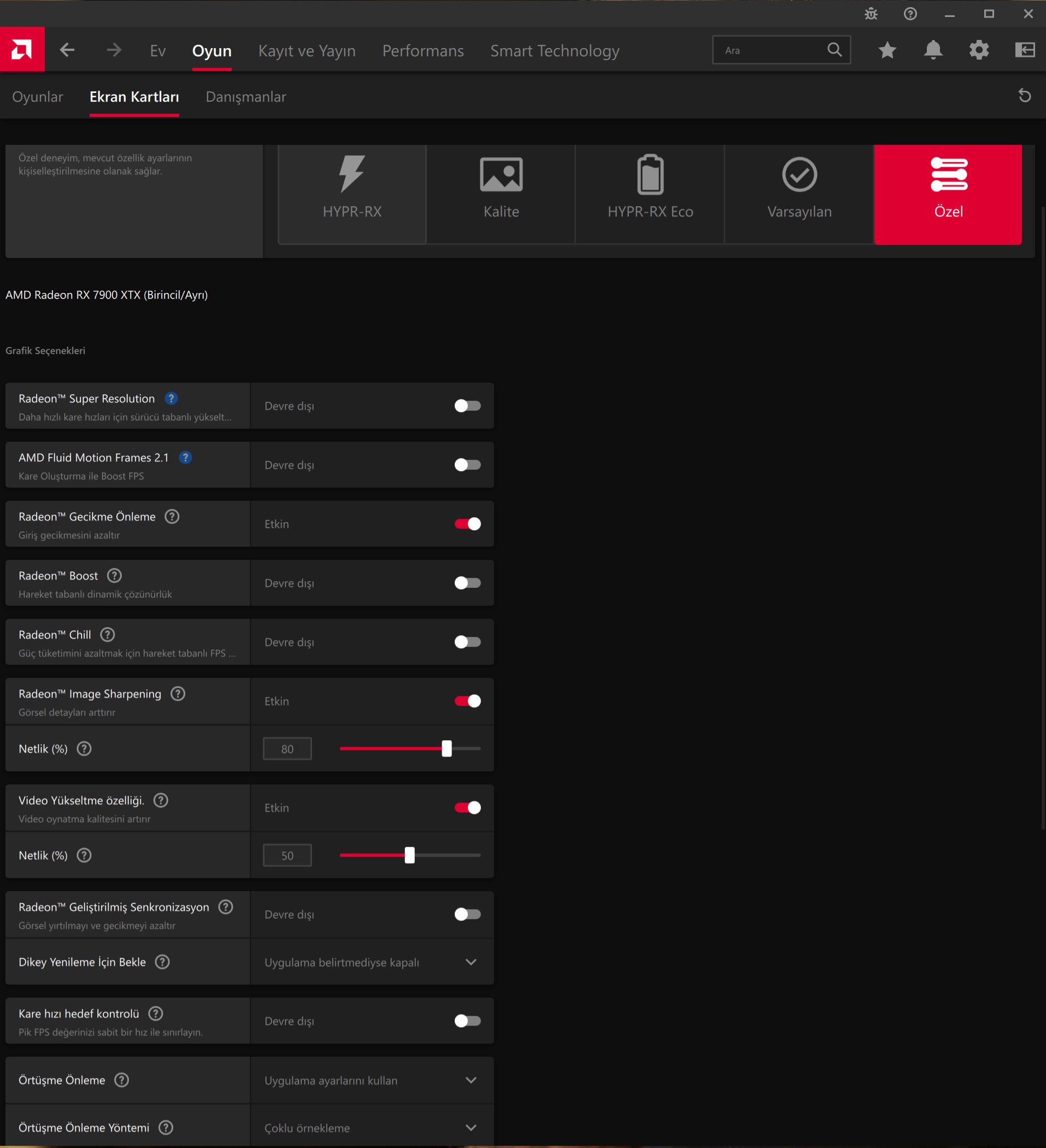Open settings gear icon
Screen dimensions: 1046x1148
979,50
